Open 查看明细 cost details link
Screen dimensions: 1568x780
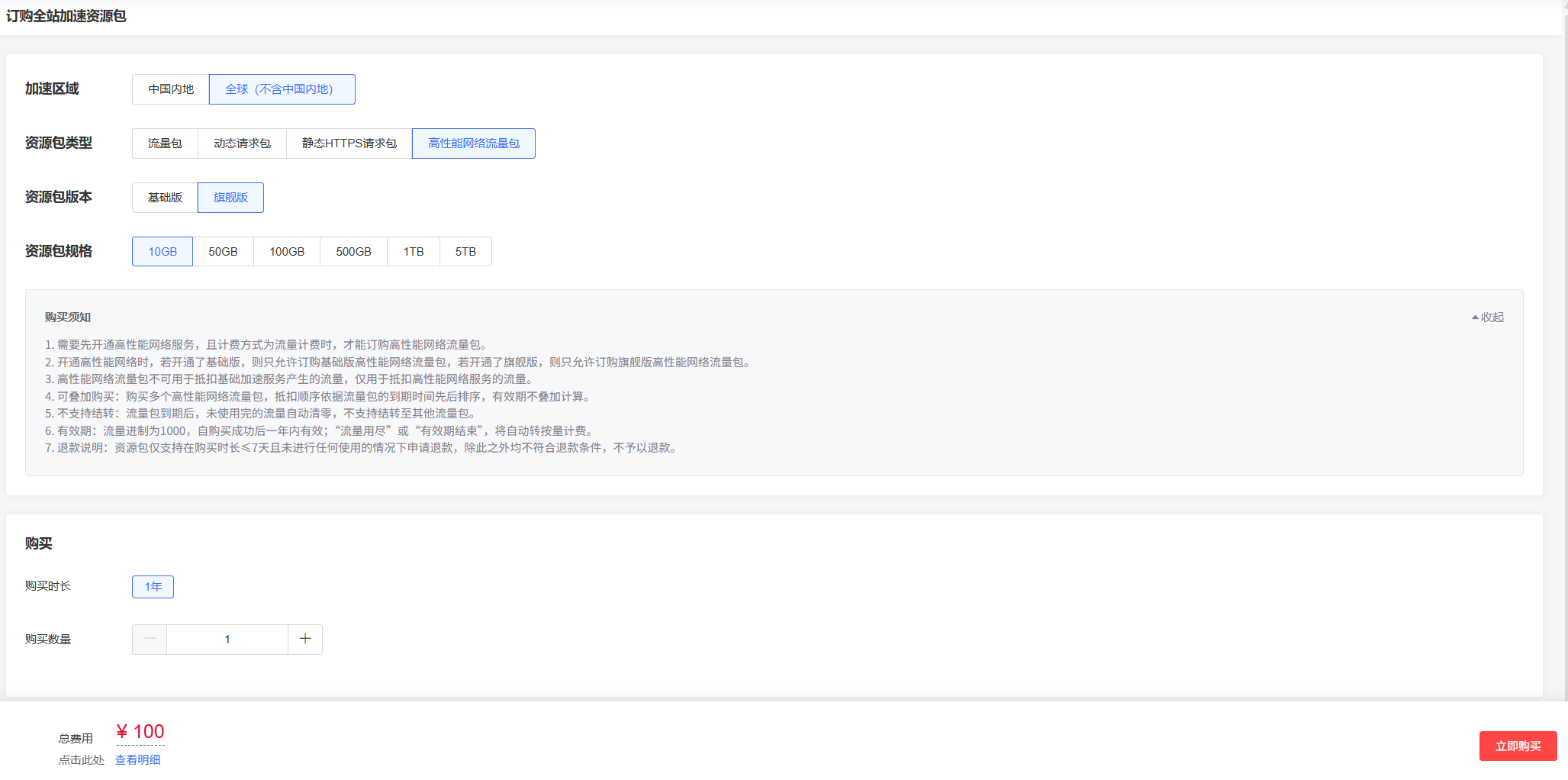[138, 760]
